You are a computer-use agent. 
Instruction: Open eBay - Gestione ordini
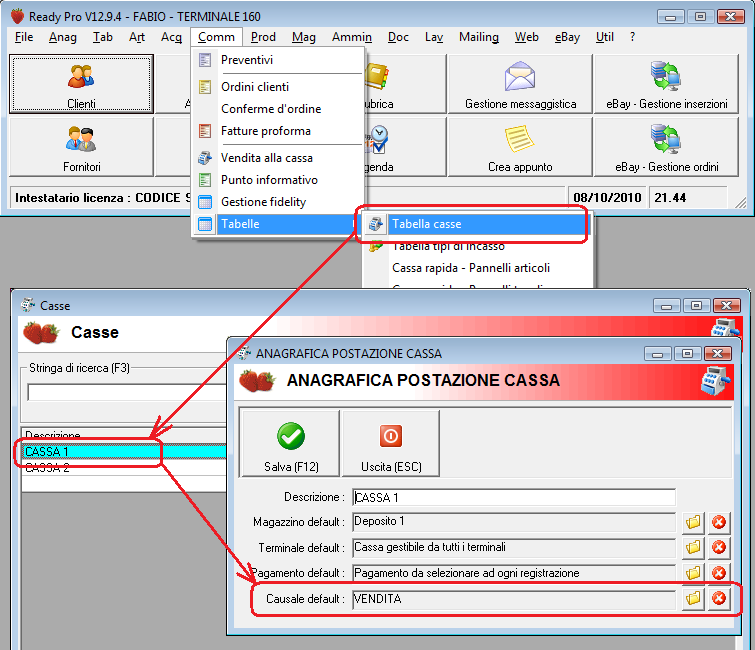[666, 147]
